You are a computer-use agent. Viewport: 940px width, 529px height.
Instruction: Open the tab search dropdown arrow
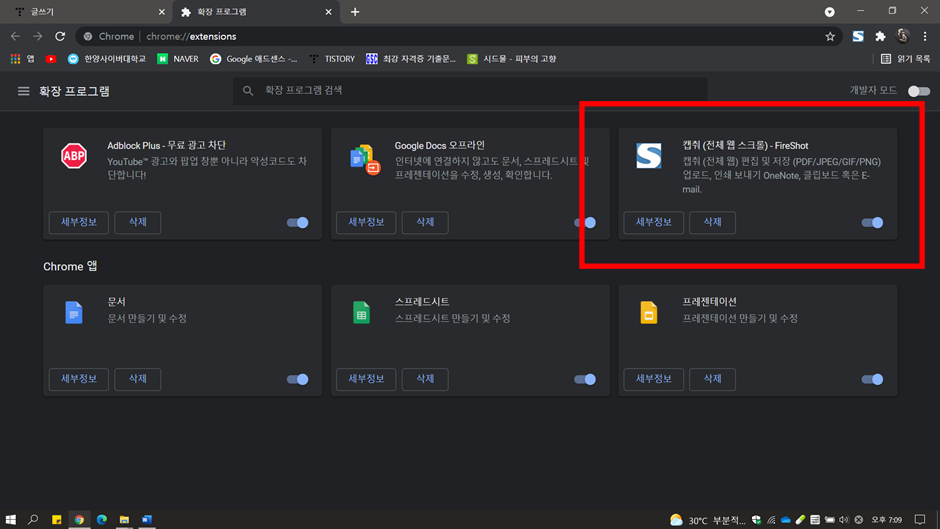pyautogui.click(x=830, y=12)
